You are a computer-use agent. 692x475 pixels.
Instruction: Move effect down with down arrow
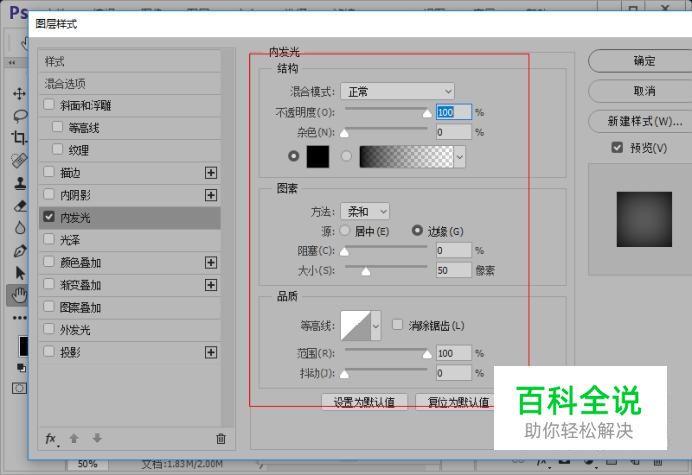pyautogui.click(x=97, y=438)
